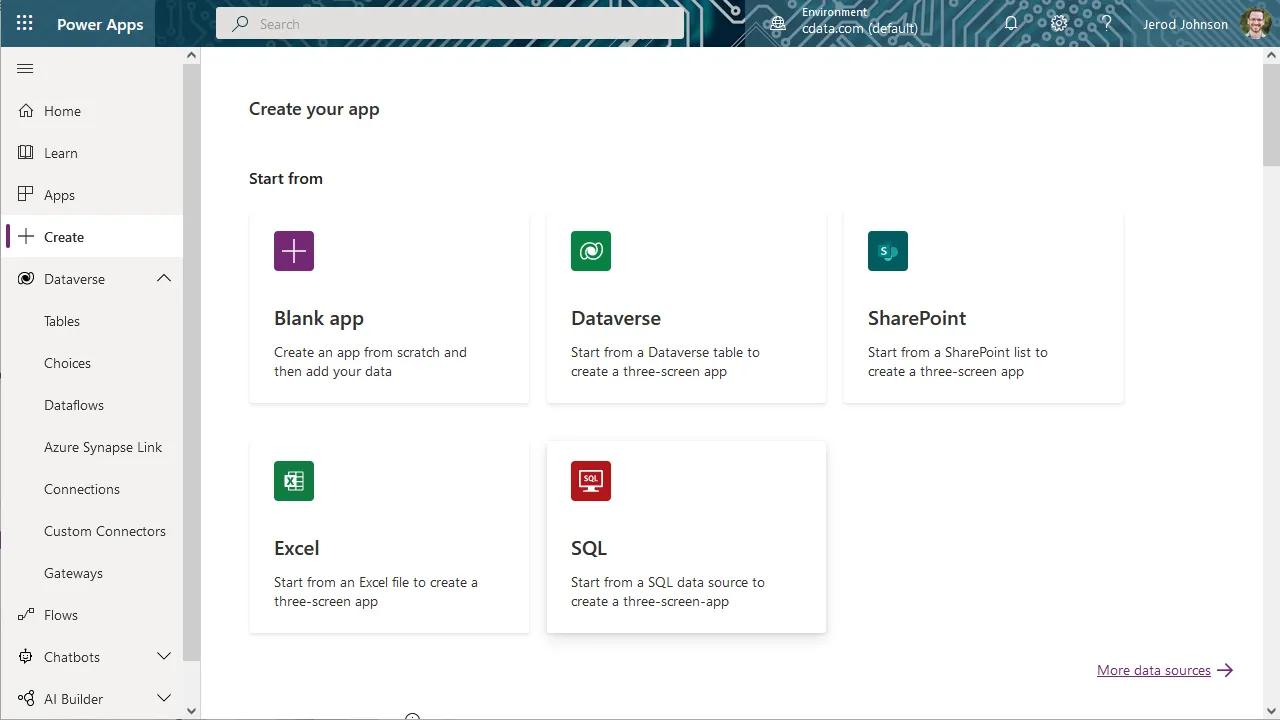Select the Flows icon in the sidebar
This screenshot has width=1280, height=720.
tap(24, 615)
